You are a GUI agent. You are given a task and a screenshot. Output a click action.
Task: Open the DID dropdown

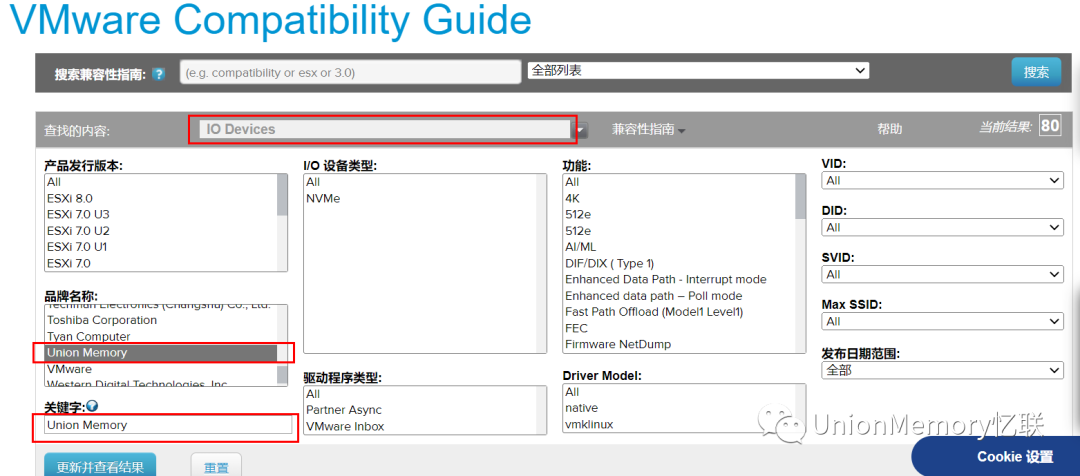pyautogui.click(x=942, y=227)
